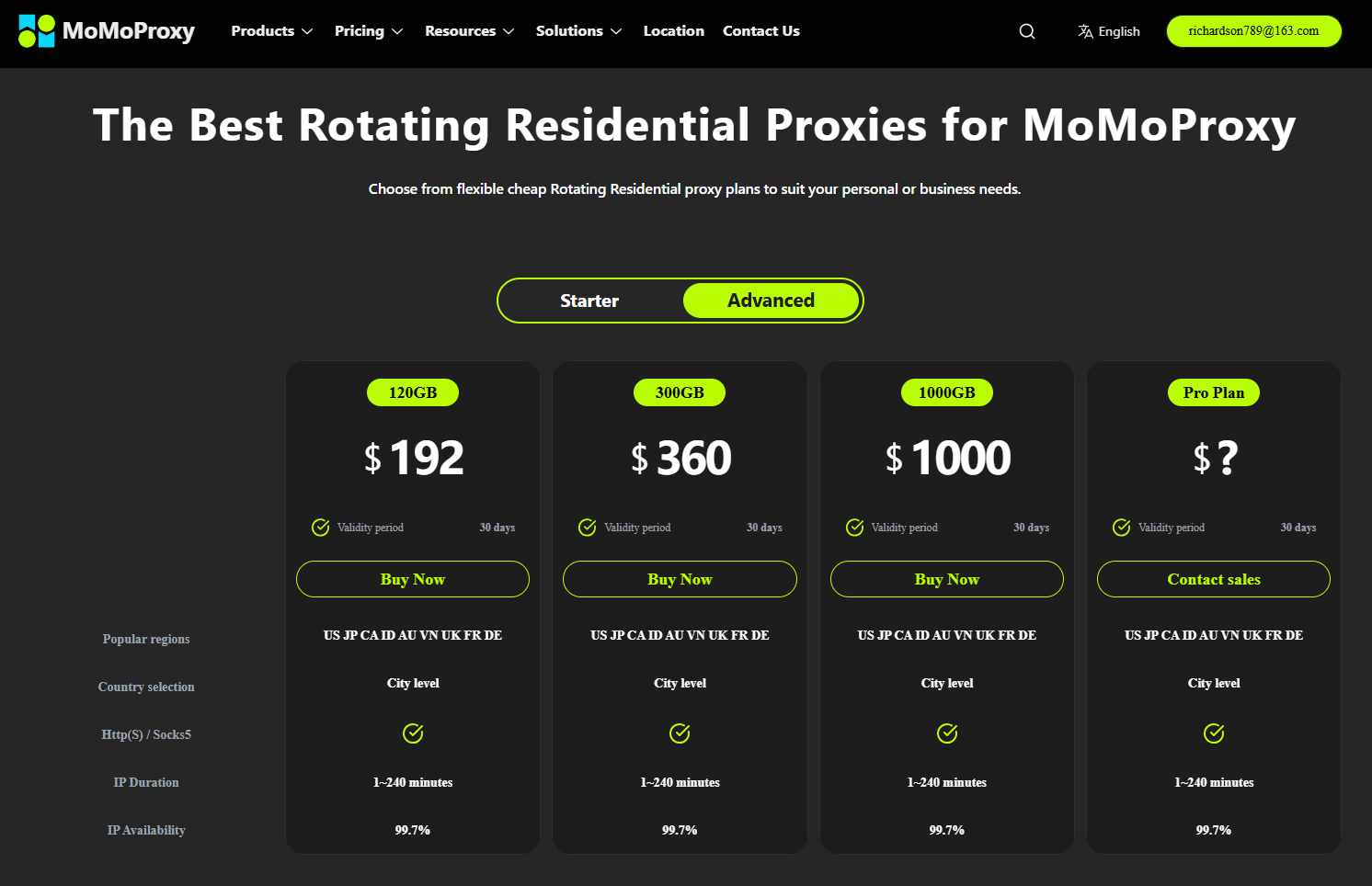
Task: Click Http(S)/Socks5 checkmark in 1000GB plan
Action: [x=947, y=733]
